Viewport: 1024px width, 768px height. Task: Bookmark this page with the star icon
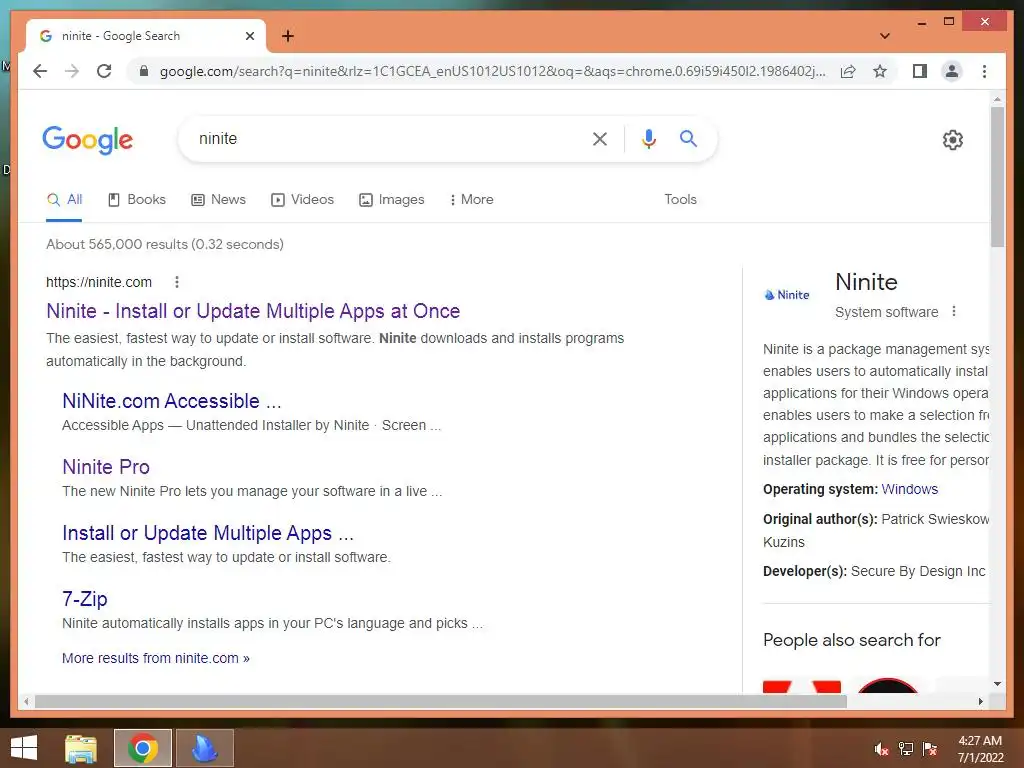880,71
